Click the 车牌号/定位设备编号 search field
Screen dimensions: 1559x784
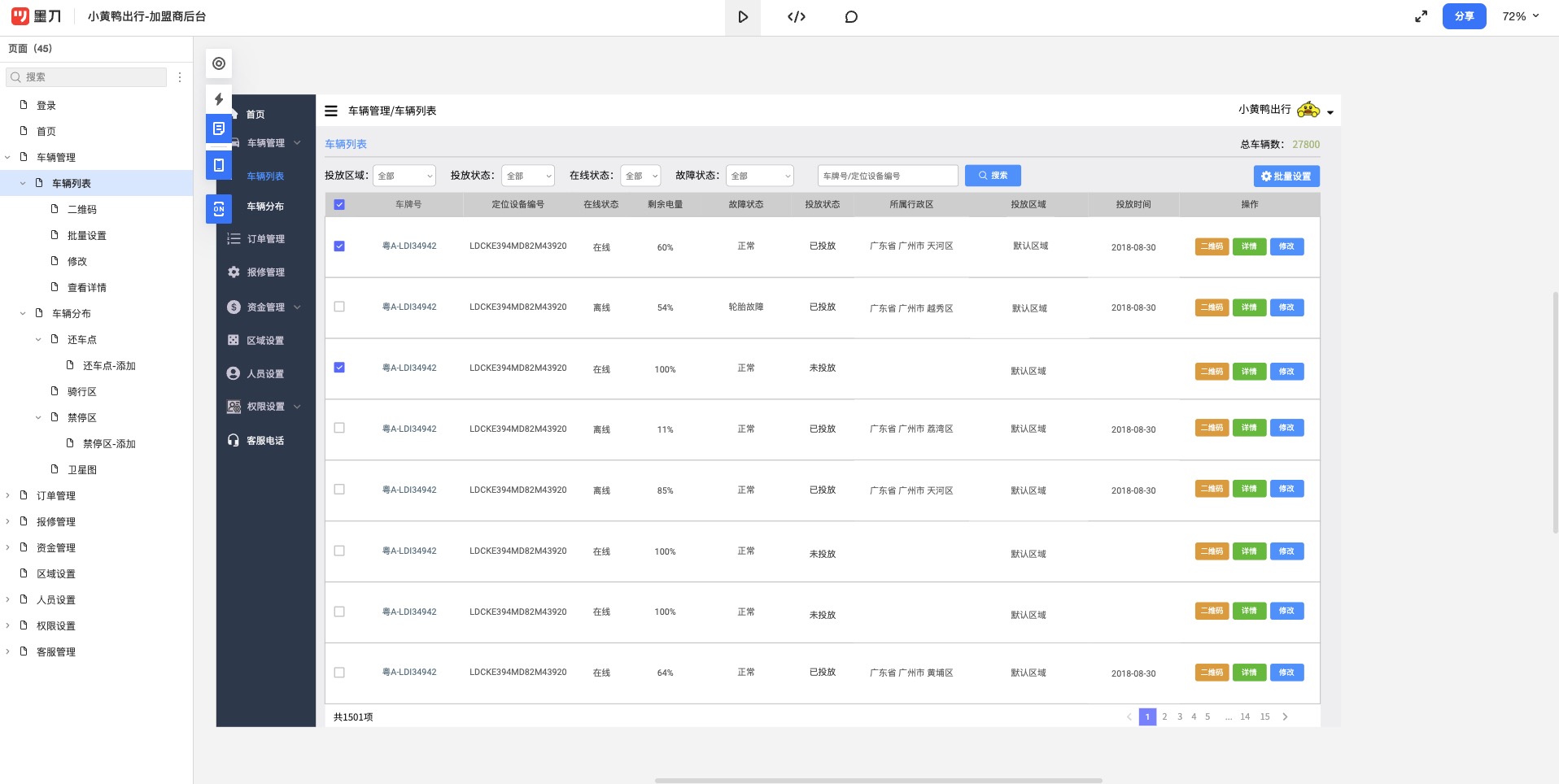(x=888, y=176)
